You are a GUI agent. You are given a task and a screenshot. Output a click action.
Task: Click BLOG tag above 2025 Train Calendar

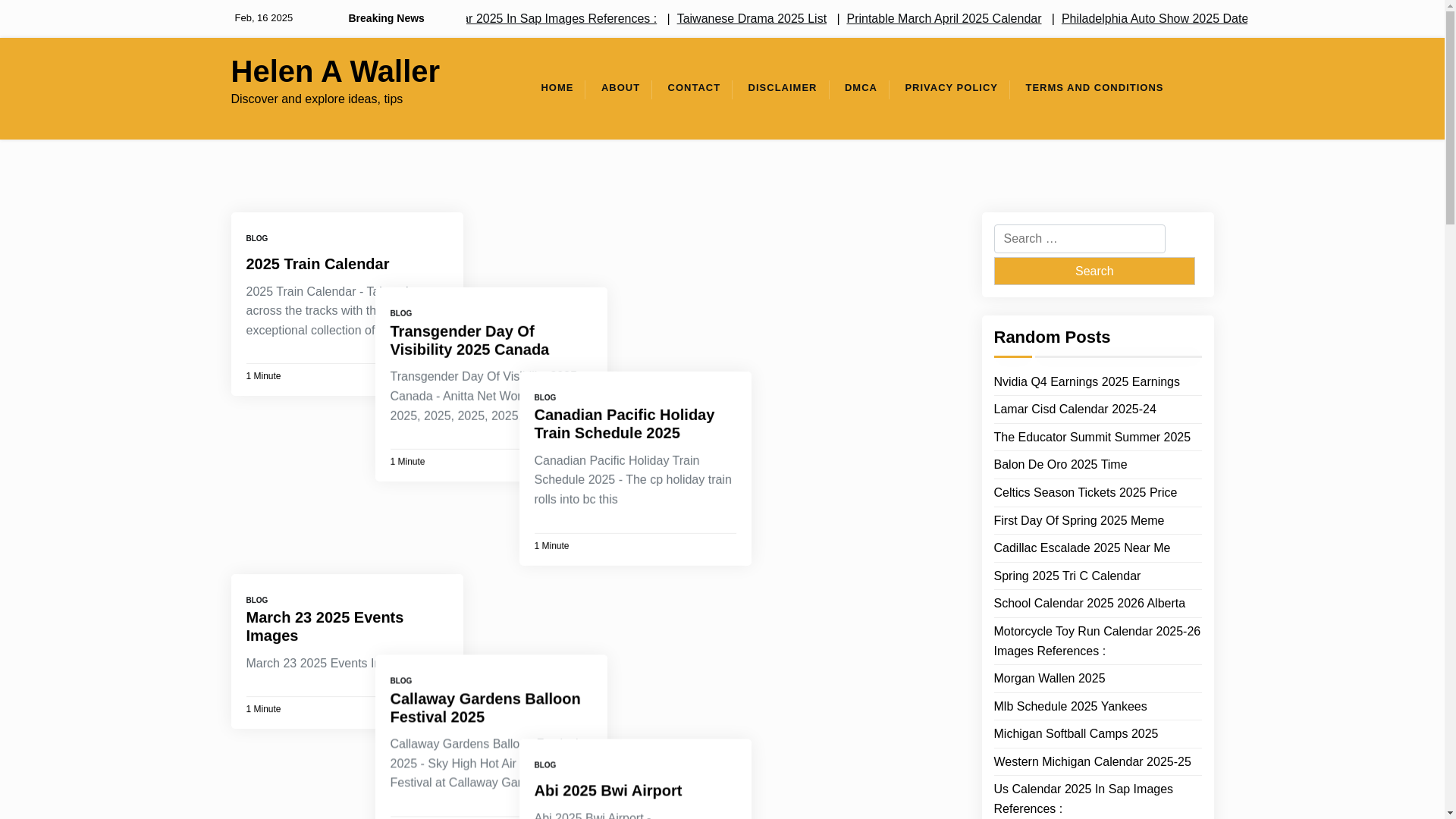coord(256,238)
